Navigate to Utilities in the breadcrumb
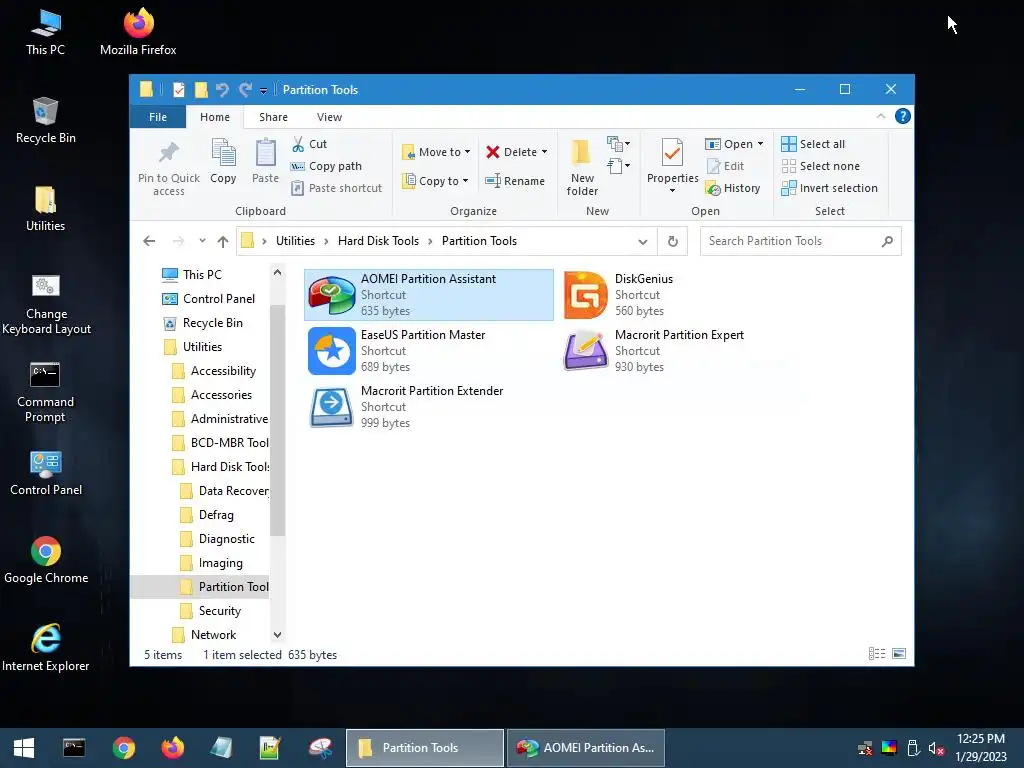 pos(295,241)
